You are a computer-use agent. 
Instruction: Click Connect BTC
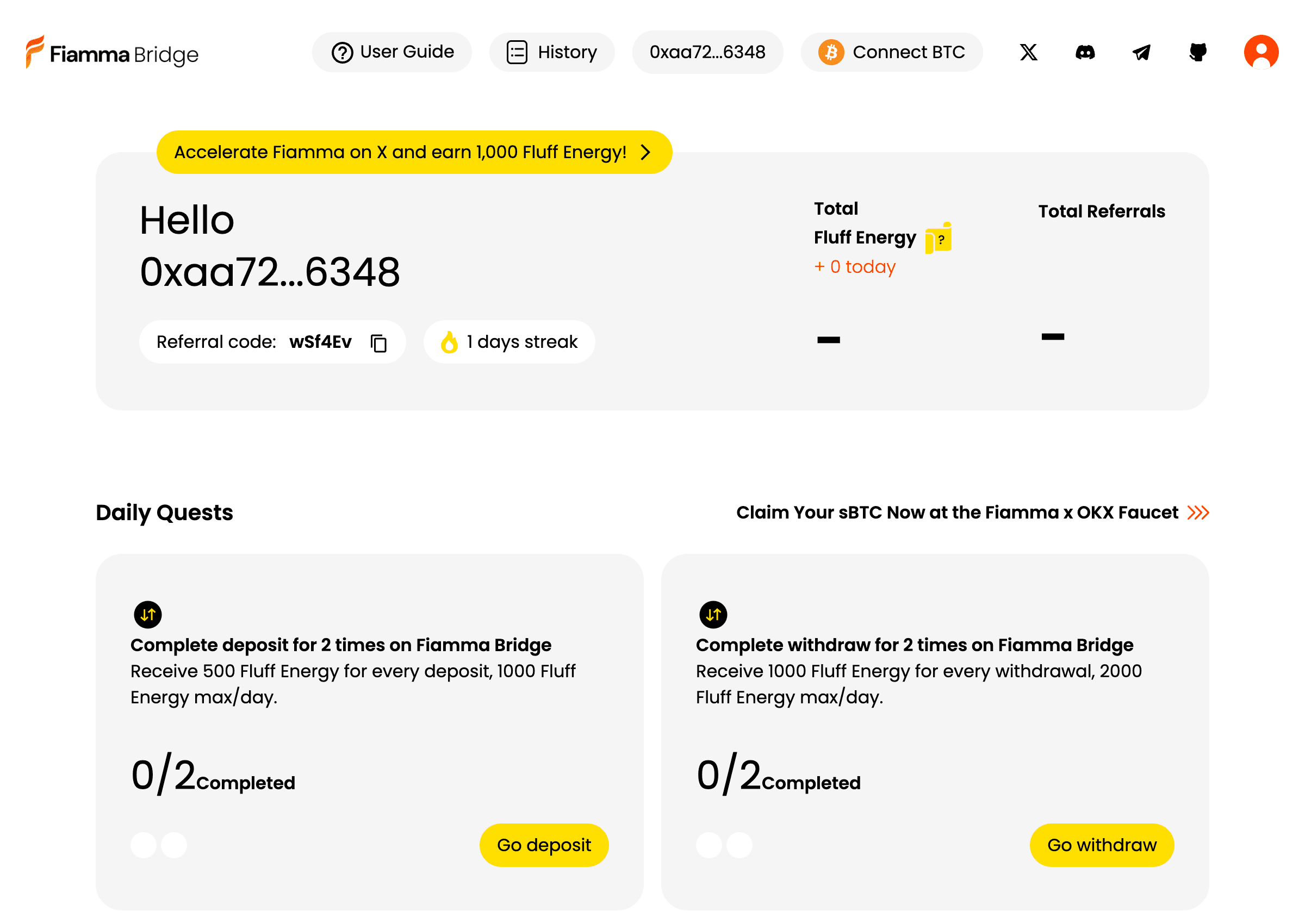[892, 52]
